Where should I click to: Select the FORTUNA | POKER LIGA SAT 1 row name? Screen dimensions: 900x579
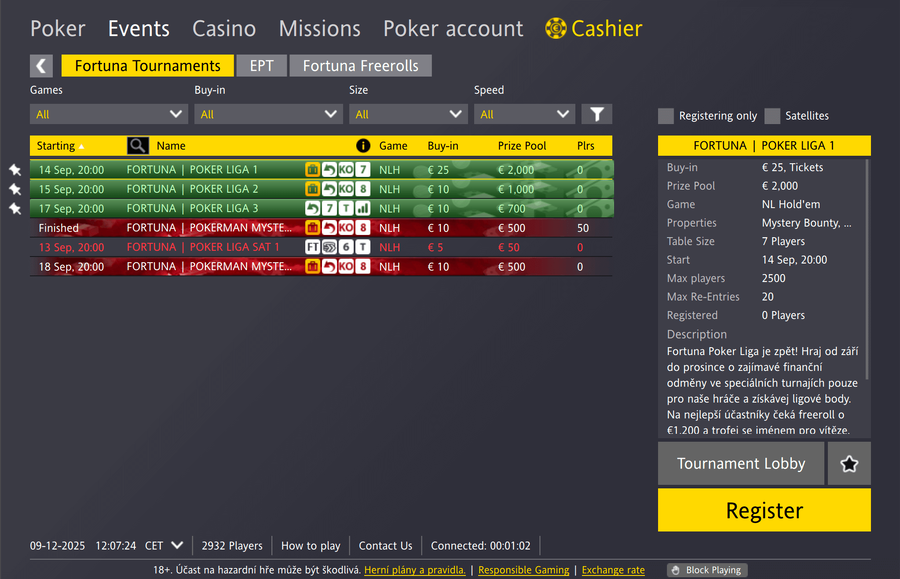pyautogui.click(x=203, y=247)
